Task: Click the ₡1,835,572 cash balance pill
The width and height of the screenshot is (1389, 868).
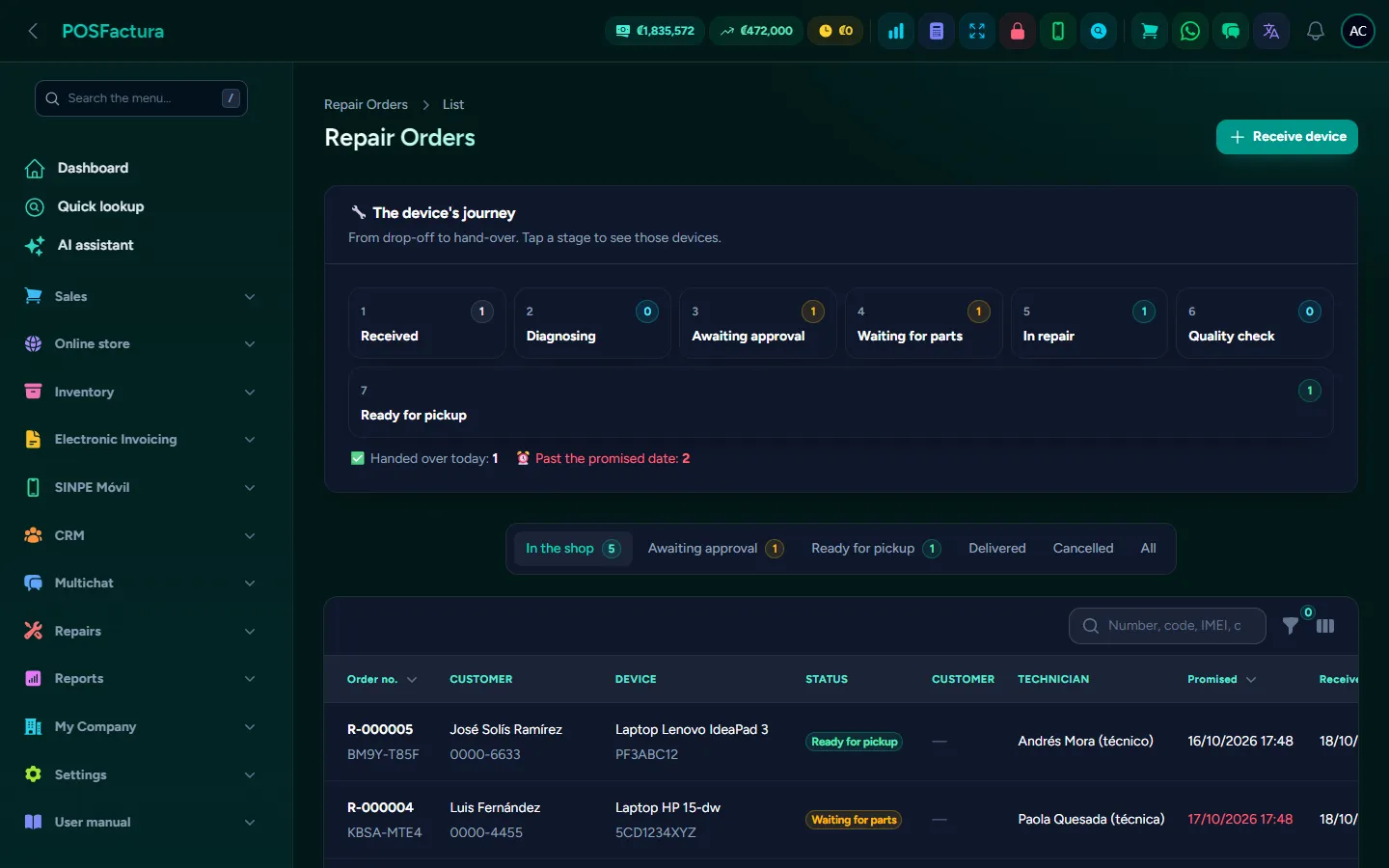Action: tap(655, 31)
